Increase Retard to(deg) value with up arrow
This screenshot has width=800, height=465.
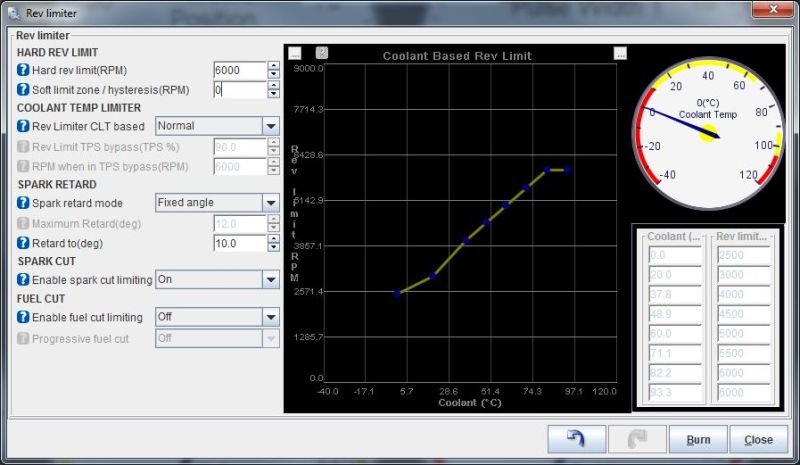[273, 238]
